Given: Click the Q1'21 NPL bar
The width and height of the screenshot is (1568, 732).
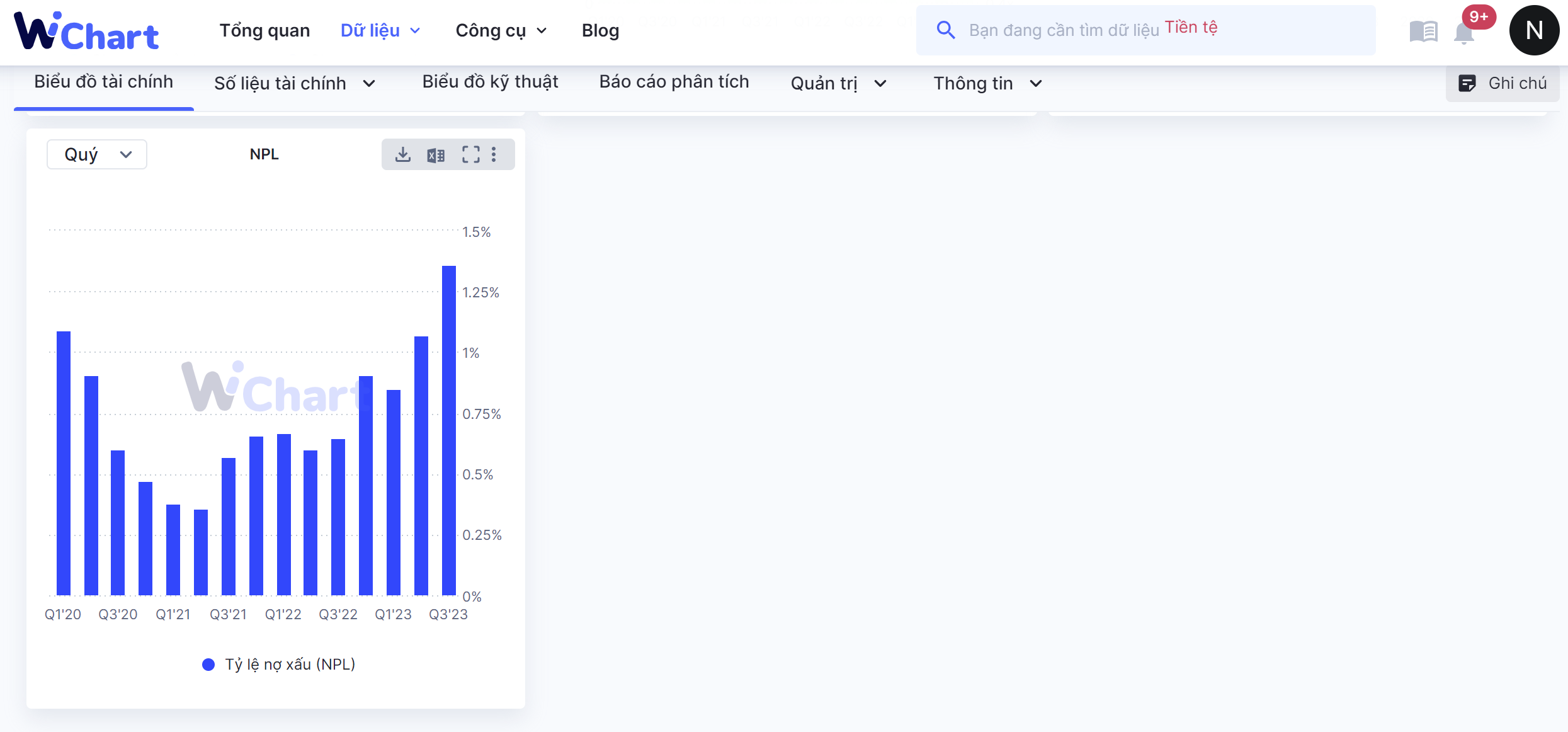Looking at the screenshot, I should (x=173, y=549).
